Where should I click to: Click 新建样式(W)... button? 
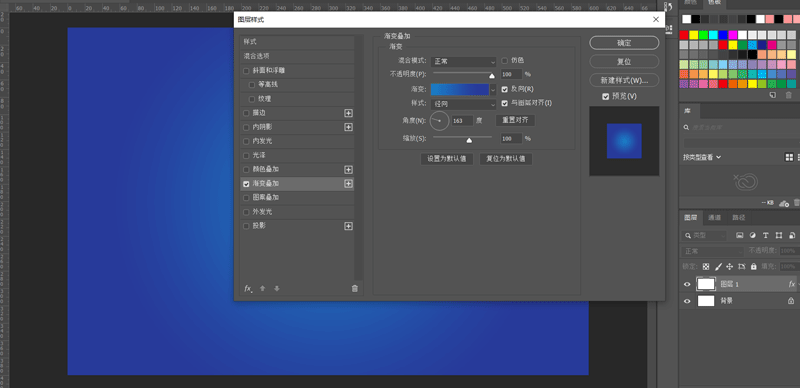[x=624, y=80]
